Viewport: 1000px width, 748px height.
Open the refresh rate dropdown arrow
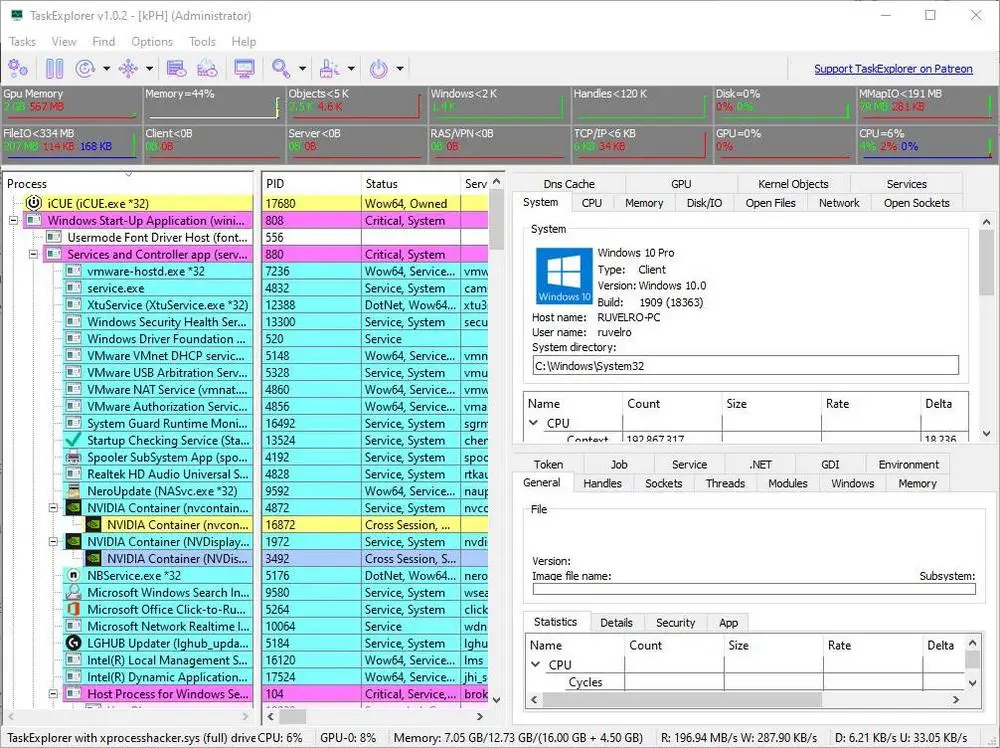[107, 69]
